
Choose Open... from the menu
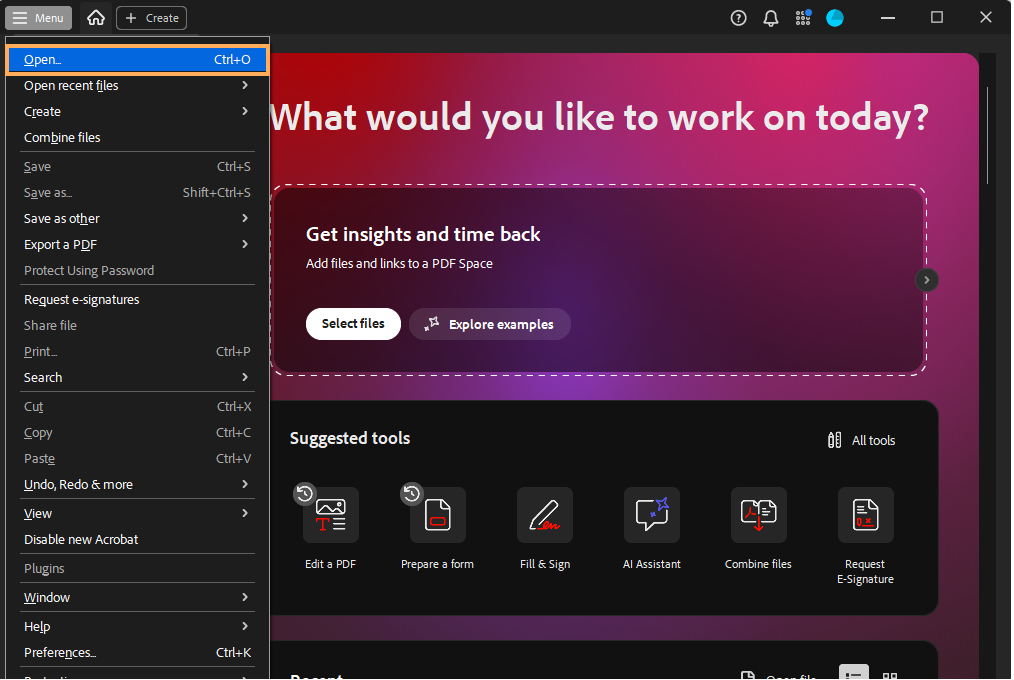click(137, 60)
